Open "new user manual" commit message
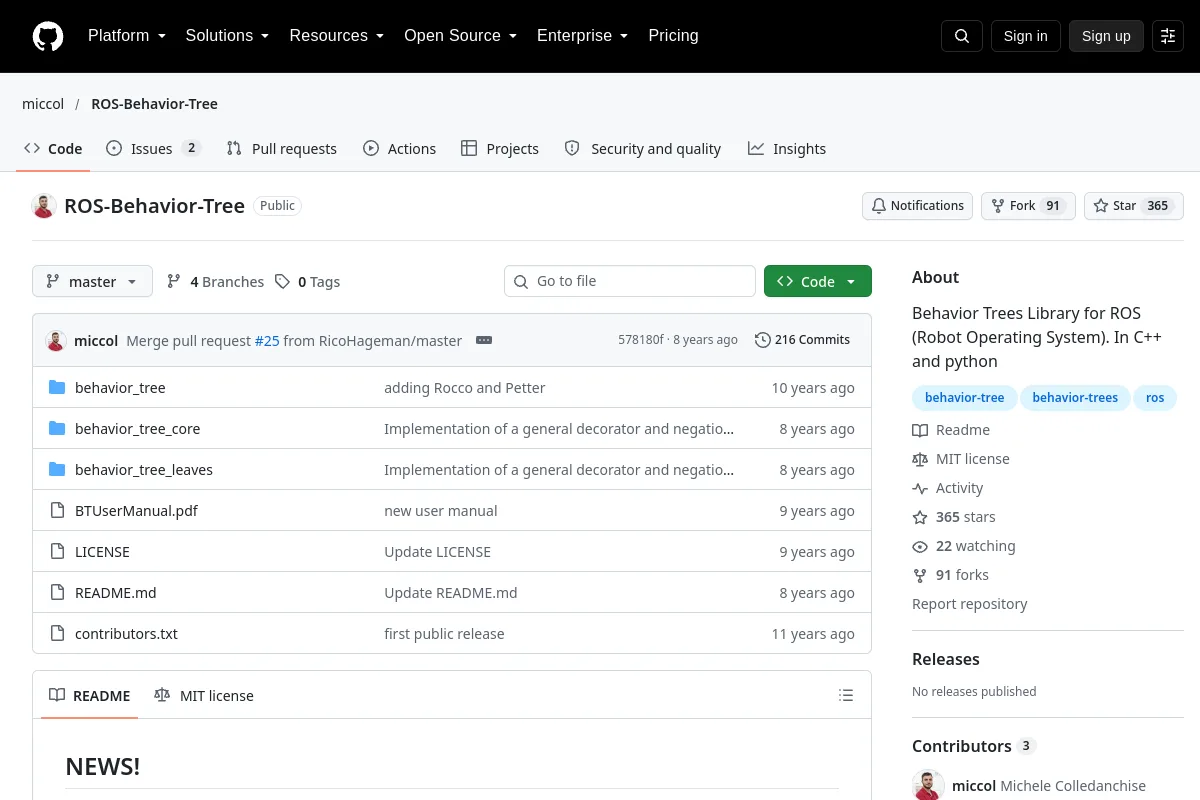This screenshot has height=800, width=1200. pos(441,511)
